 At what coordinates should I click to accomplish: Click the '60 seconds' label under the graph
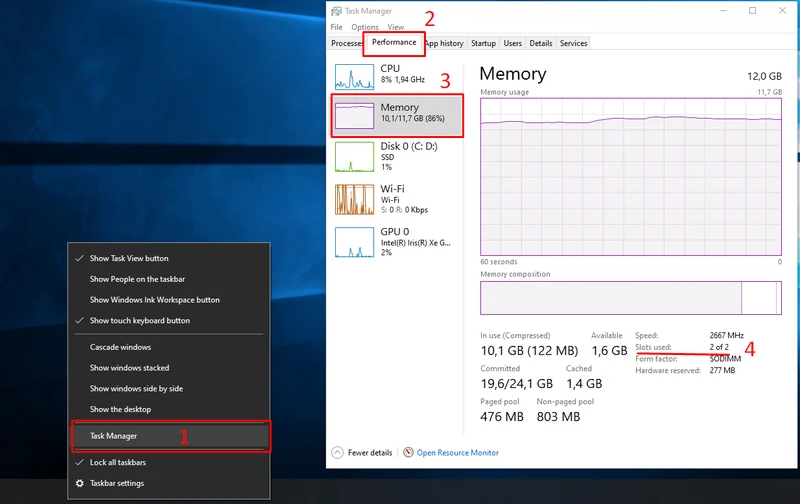point(498,262)
